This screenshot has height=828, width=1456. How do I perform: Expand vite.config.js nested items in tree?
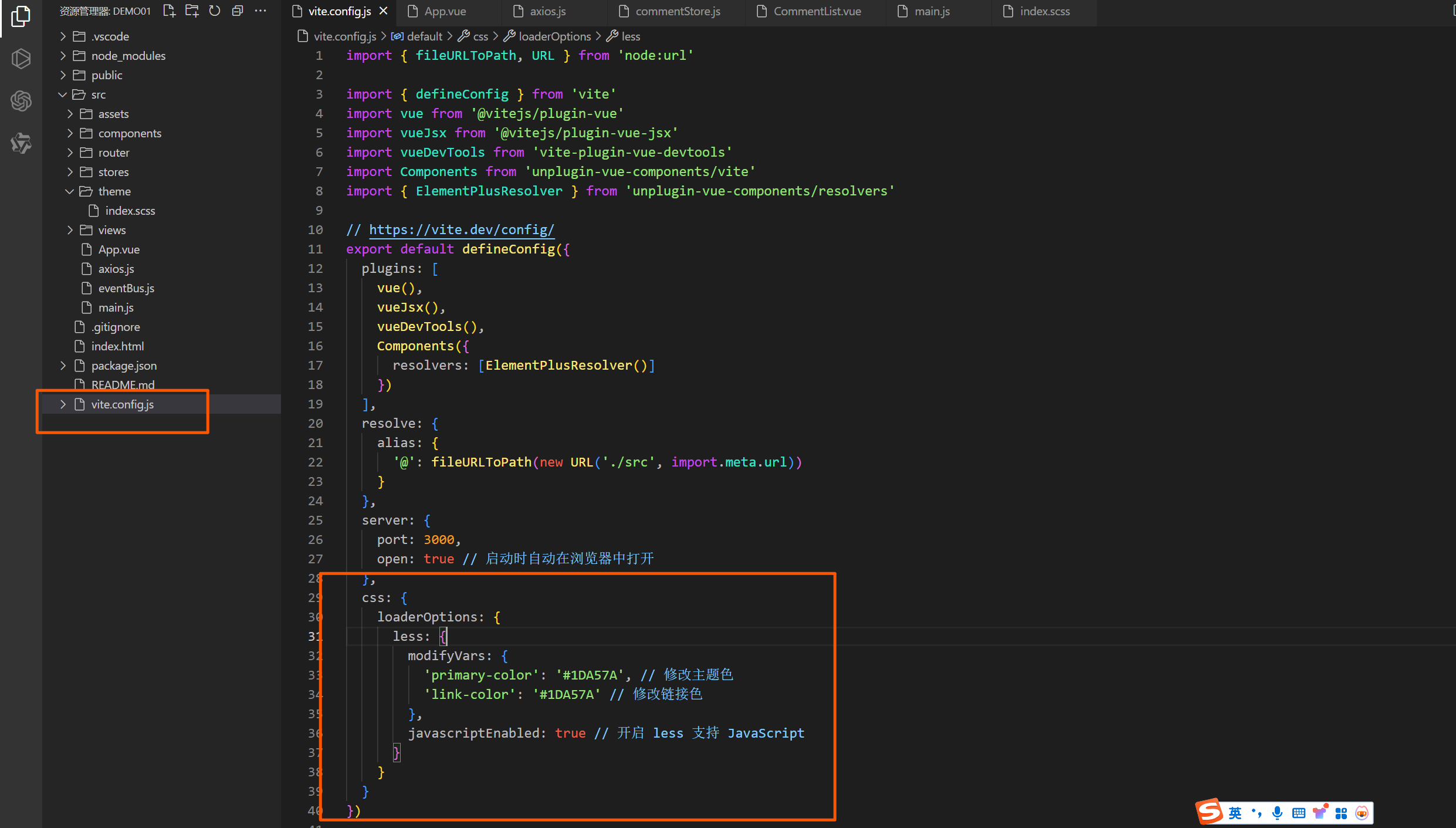tap(63, 404)
